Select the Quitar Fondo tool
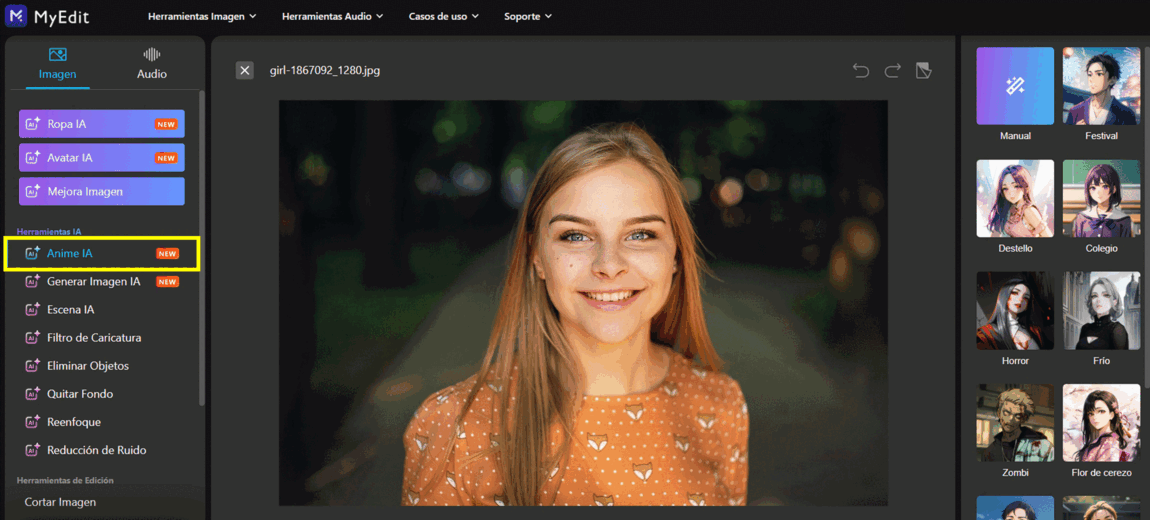1150x520 pixels. pos(79,394)
